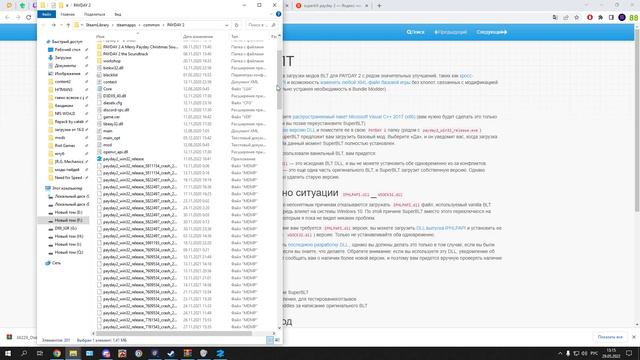
Task: Click Показать все in downloads bar
Action: (610, 337)
